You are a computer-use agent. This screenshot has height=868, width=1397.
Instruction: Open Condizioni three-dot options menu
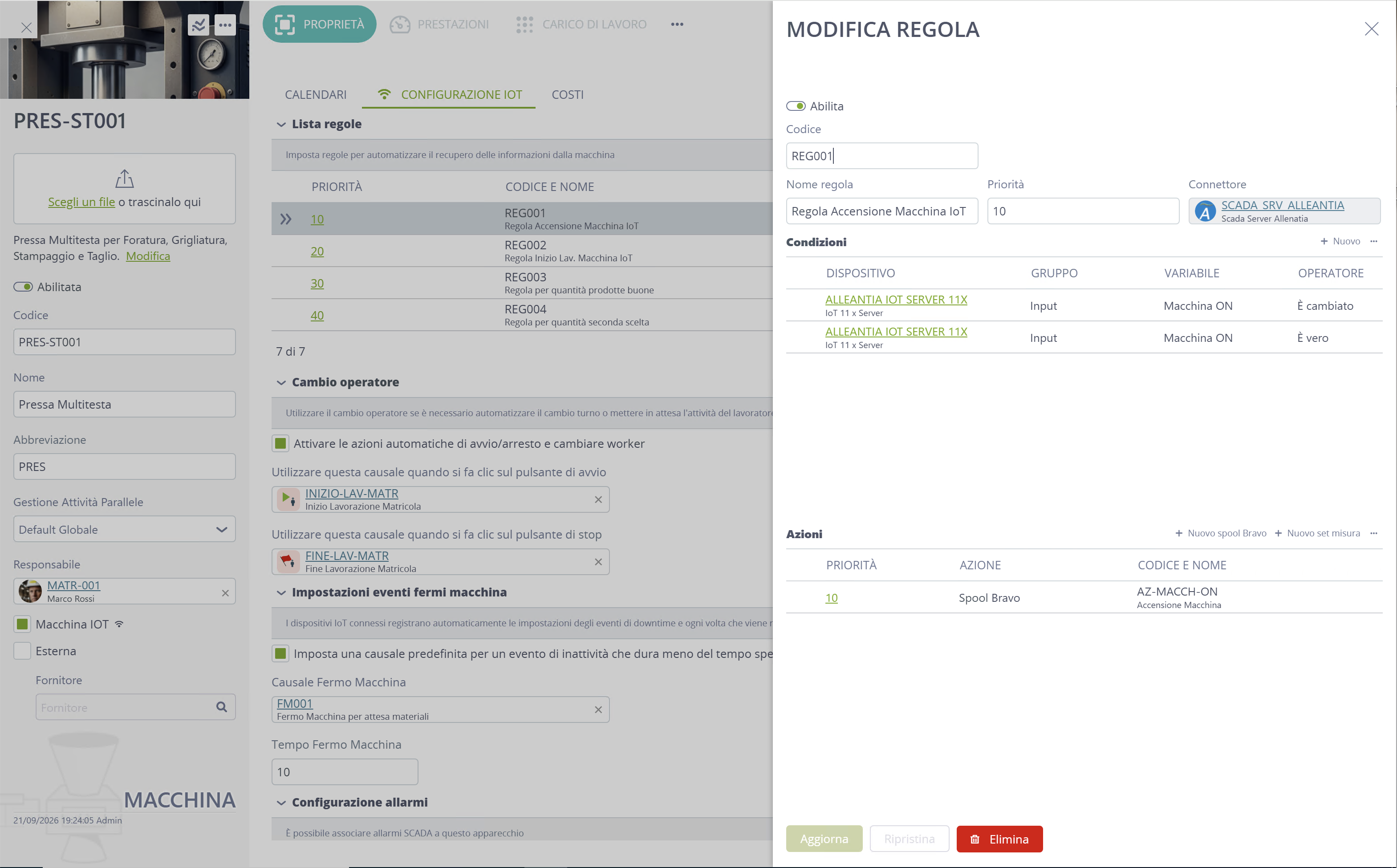click(1374, 241)
